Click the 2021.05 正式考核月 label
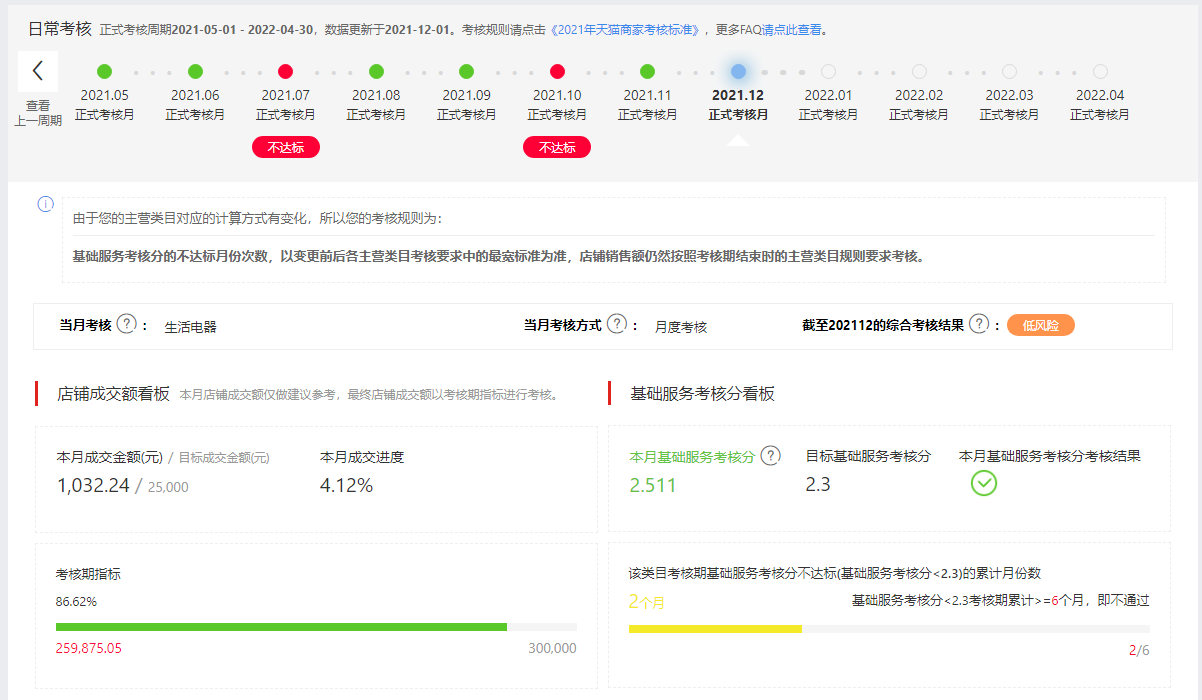 click(105, 104)
